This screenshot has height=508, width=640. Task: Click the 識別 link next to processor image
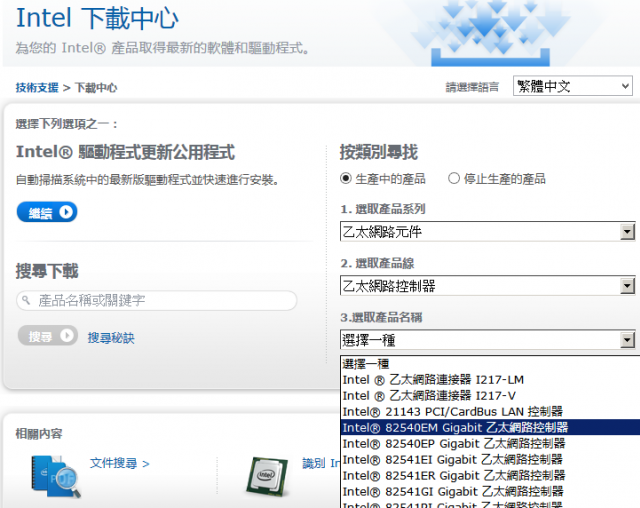click(320, 464)
